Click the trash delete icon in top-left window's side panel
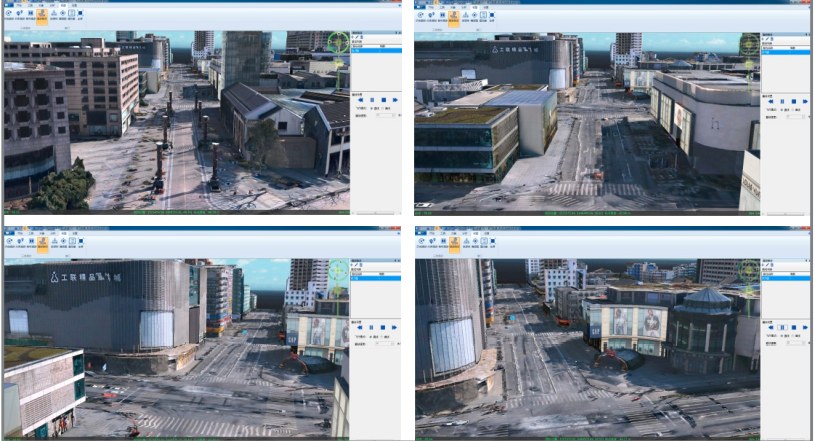The height and width of the screenshot is (441, 815). (x=362, y=37)
